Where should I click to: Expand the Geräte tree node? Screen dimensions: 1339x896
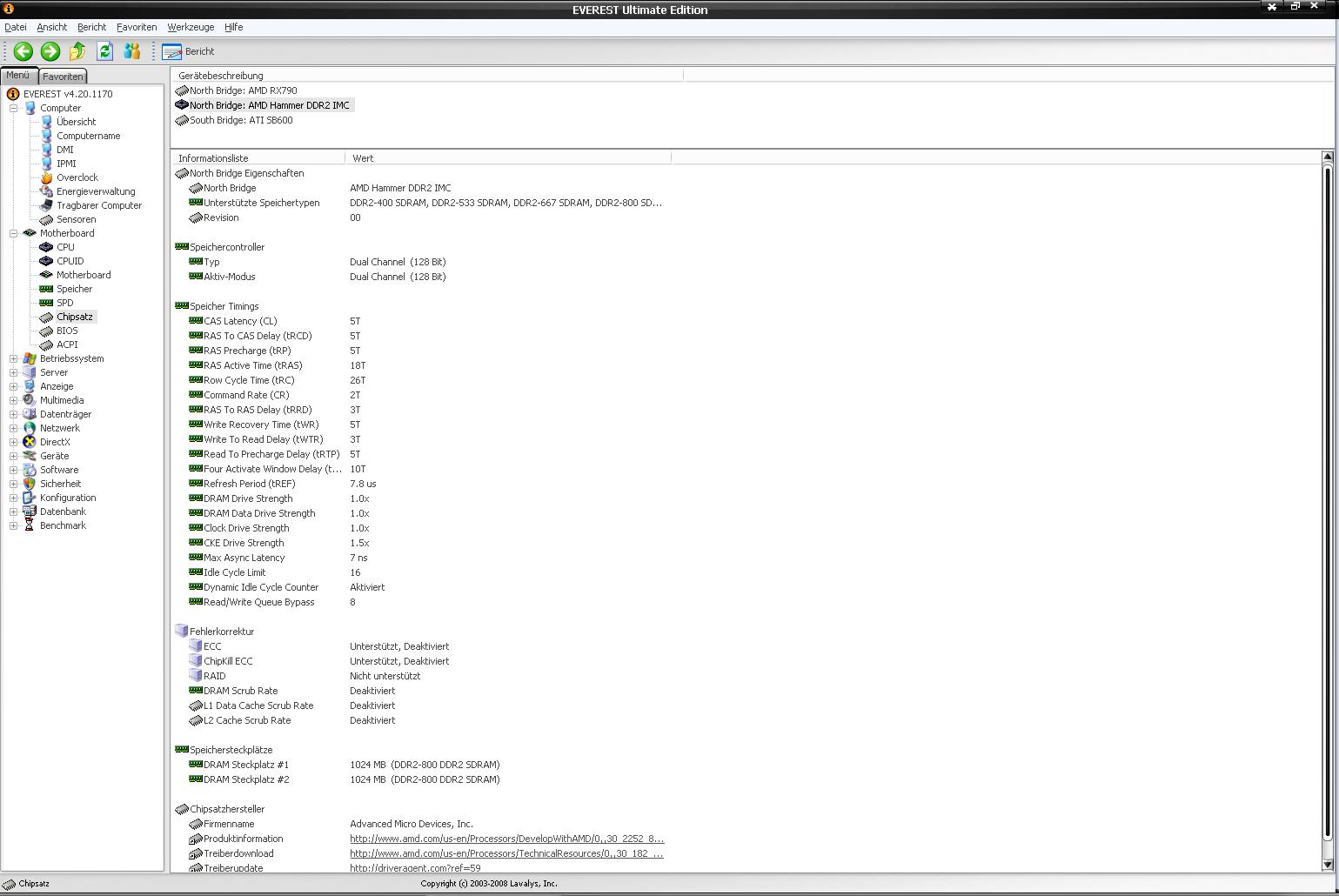[x=14, y=456]
